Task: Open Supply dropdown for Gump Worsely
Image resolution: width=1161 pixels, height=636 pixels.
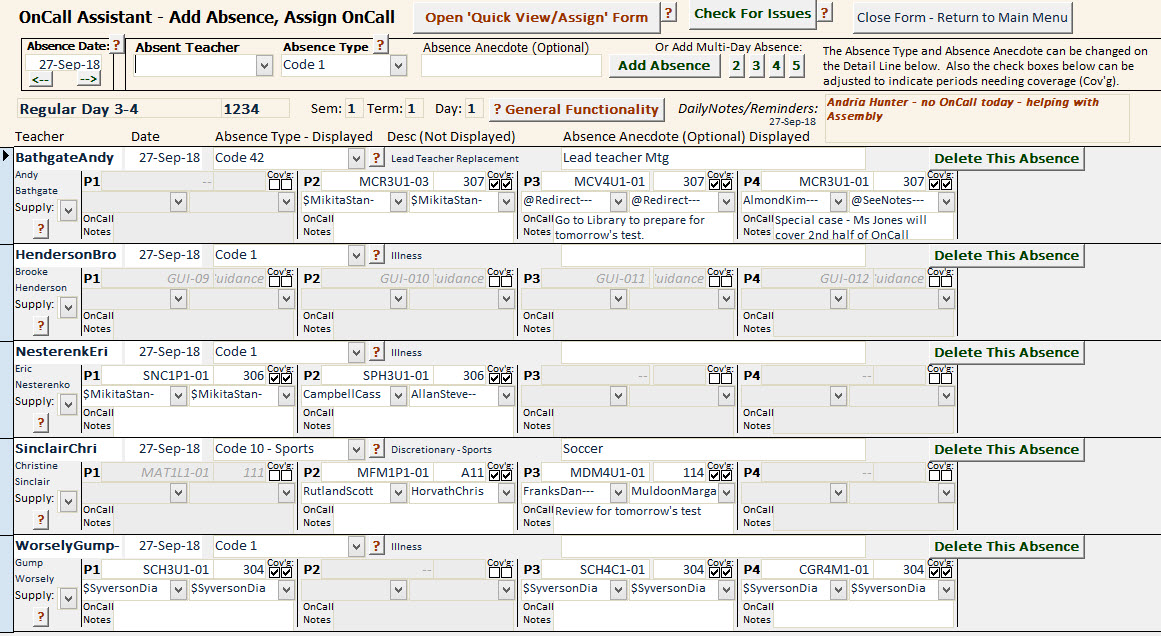Action: point(68,598)
